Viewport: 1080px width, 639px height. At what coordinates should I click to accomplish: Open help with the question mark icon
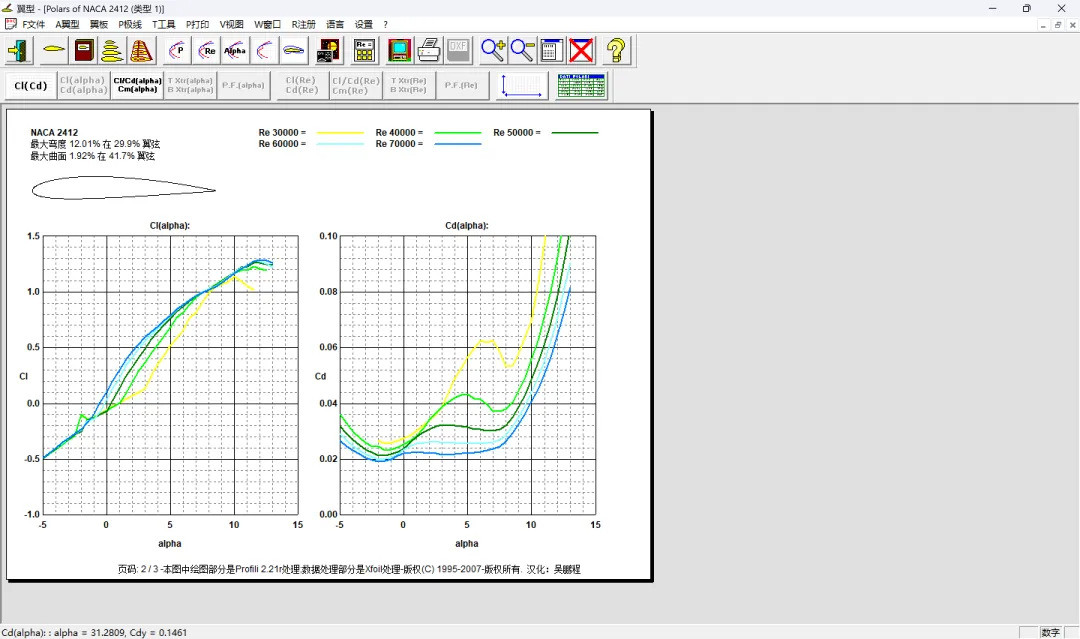[x=616, y=50]
